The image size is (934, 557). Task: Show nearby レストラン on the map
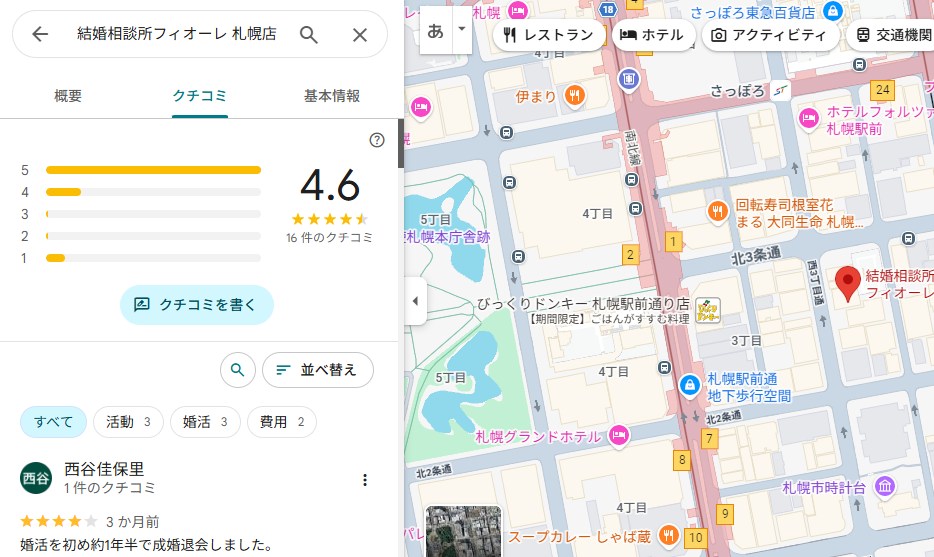pyautogui.click(x=549, y=35)
